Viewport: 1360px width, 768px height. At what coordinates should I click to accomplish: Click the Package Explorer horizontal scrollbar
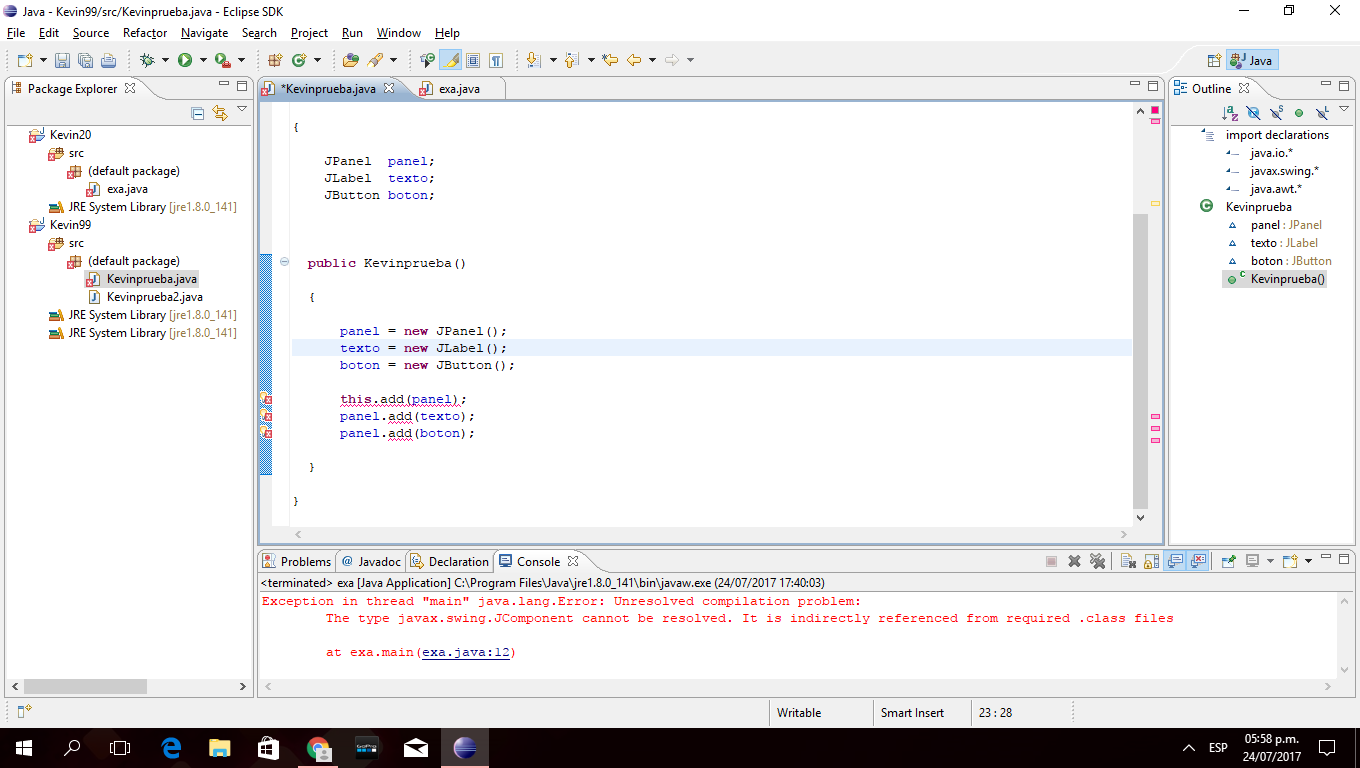(x=85, y=687)
